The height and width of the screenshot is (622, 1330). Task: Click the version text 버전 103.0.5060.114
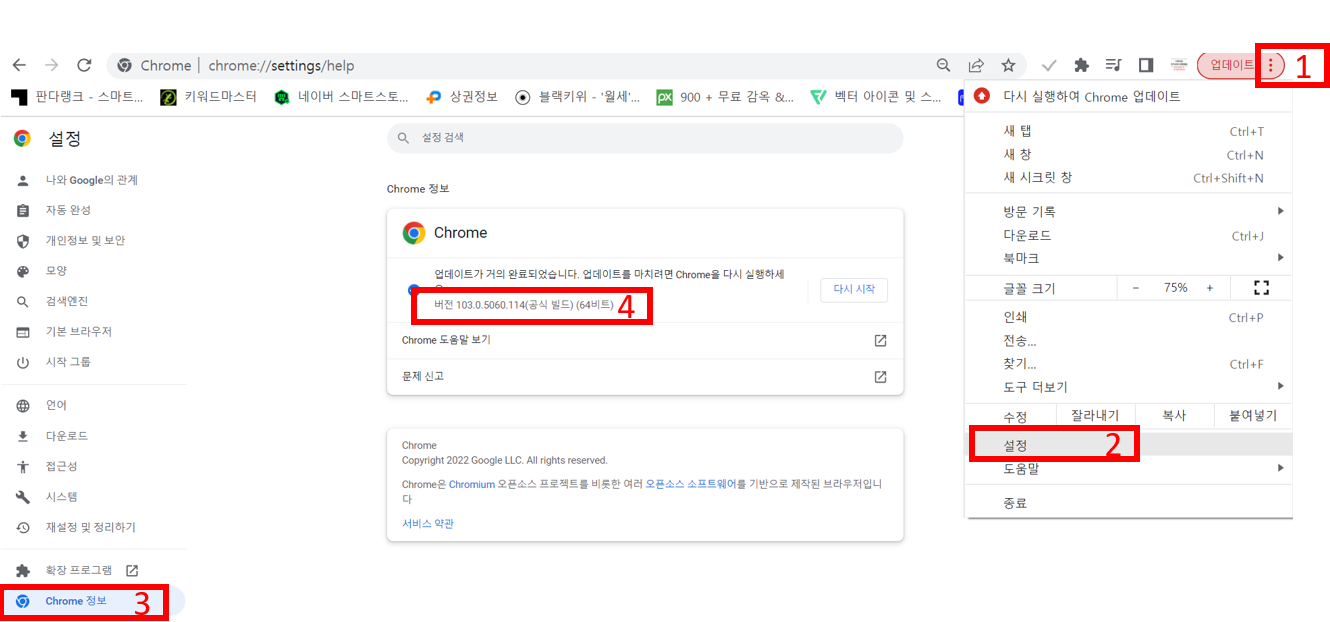tap(524, 304)
